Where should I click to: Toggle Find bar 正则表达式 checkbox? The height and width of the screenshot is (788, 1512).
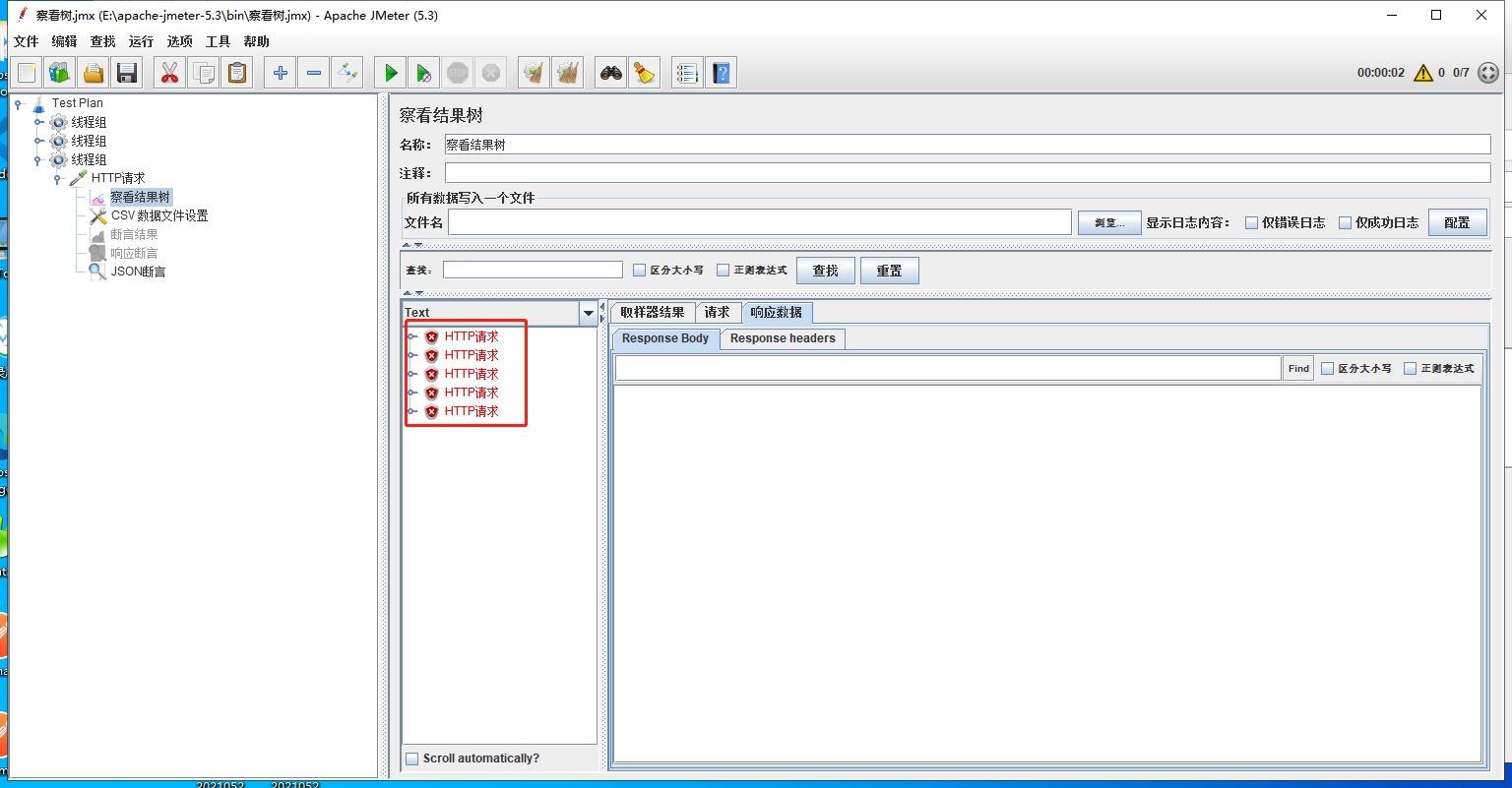coord(1411,368)
